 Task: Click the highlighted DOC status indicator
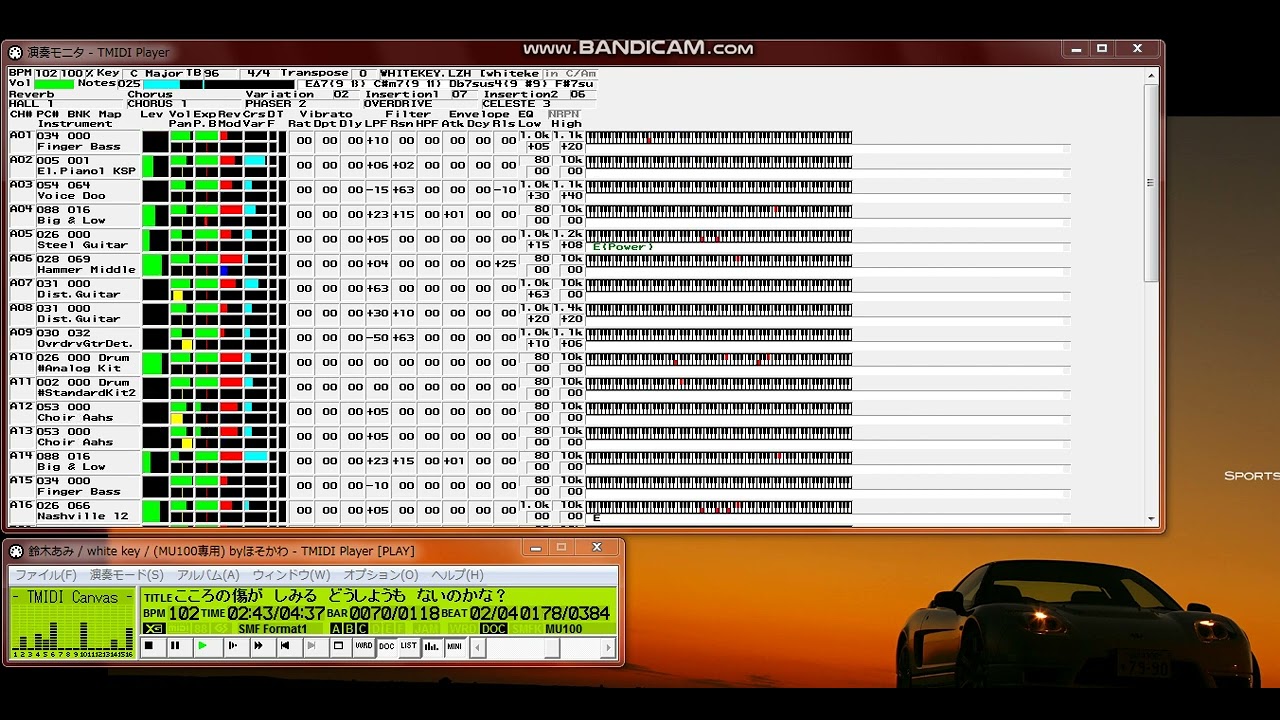point(494,629)
